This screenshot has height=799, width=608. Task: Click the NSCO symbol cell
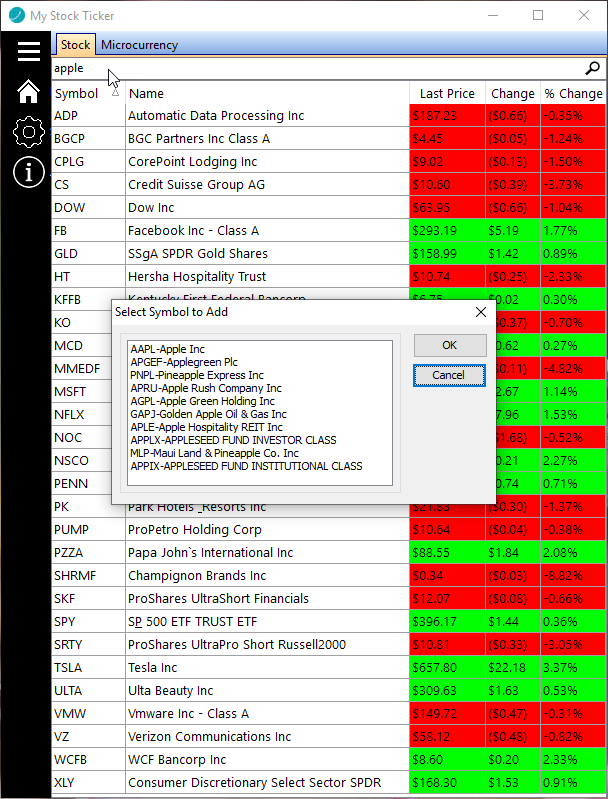[x=82, y=461]
